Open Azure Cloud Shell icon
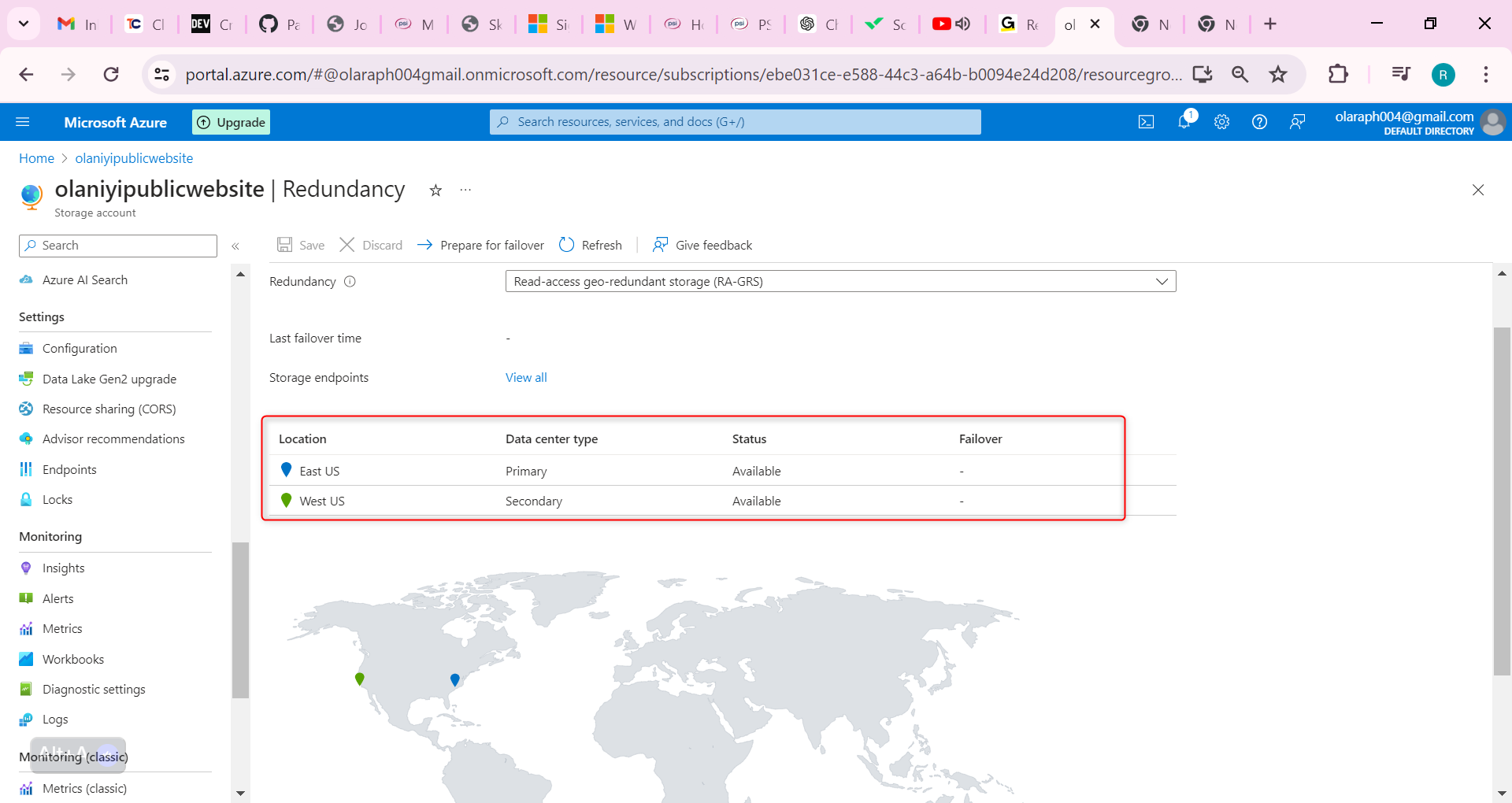 (1146, 122)
